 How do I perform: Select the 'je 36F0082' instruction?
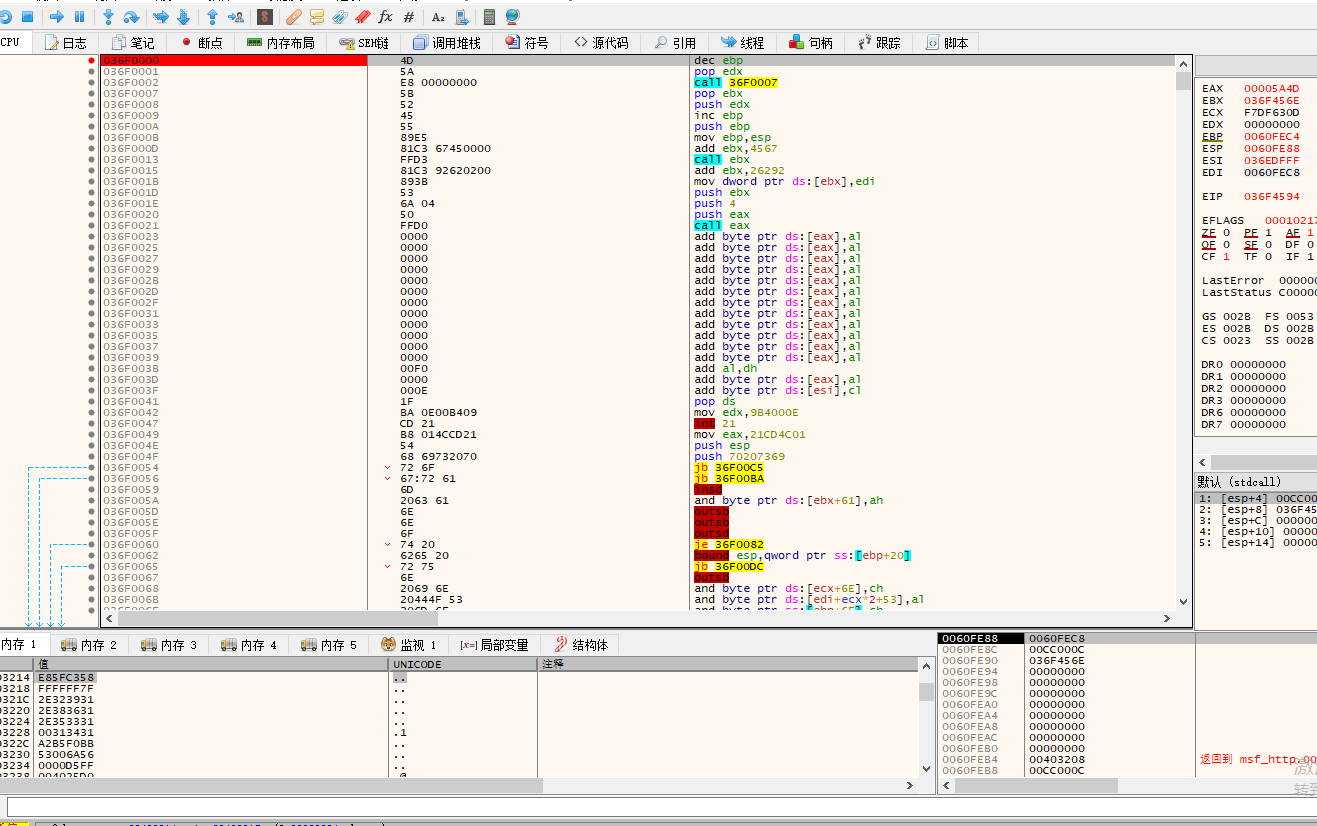point(728,545)
